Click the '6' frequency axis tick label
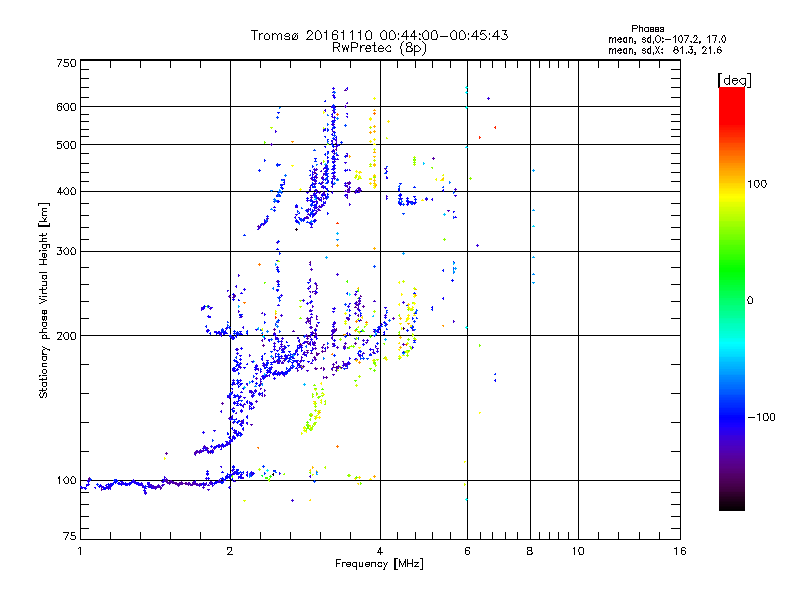The image size is (800, 600). (x=467, y=551)
